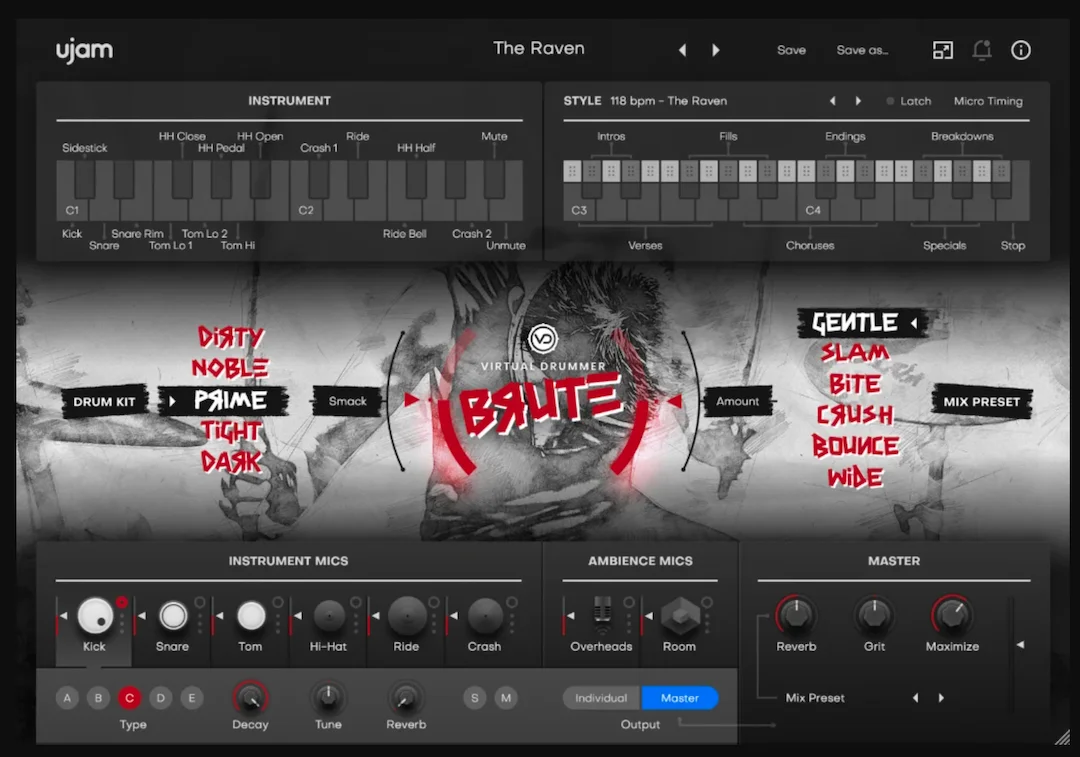Viewport: 1080px width, 757px height.
Task: Open Micro Timing settings
Action: coord(988,101)
